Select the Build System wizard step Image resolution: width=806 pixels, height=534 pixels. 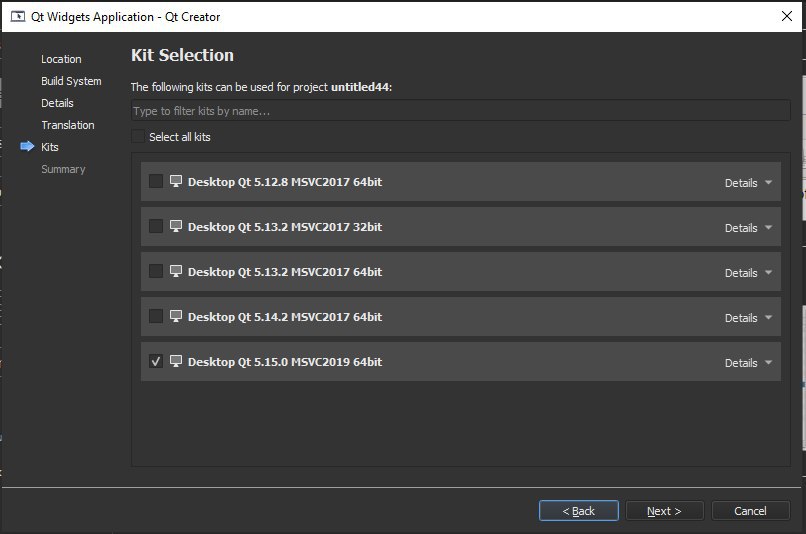coord(71,81)
